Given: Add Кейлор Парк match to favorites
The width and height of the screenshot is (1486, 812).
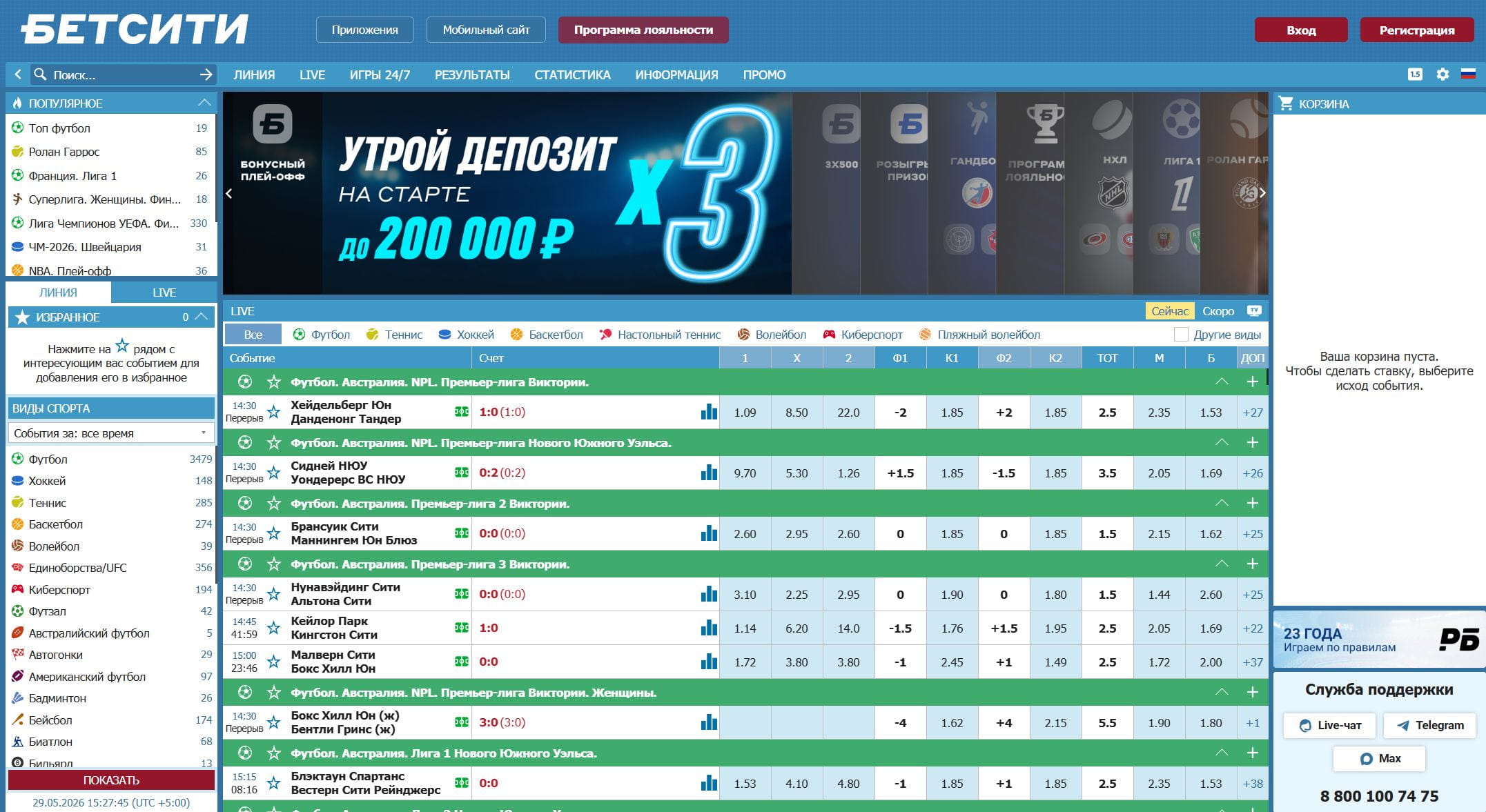Looking at the screenshot, I should click(274, 628).
